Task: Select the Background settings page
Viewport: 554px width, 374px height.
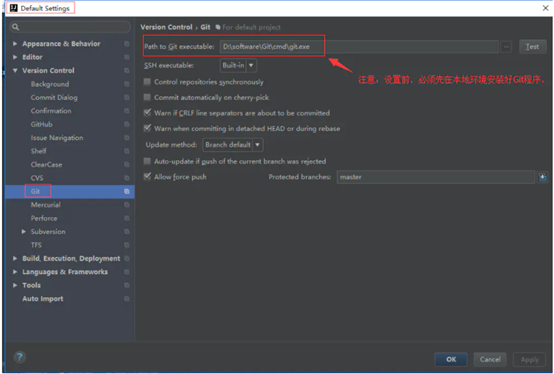Action: point(50,84)
